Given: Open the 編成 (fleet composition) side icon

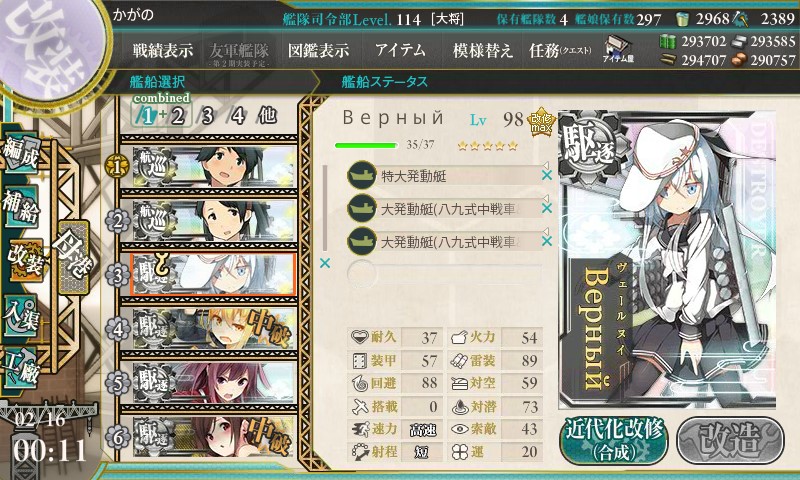Looking at the screenshot, I should point(21,154).
